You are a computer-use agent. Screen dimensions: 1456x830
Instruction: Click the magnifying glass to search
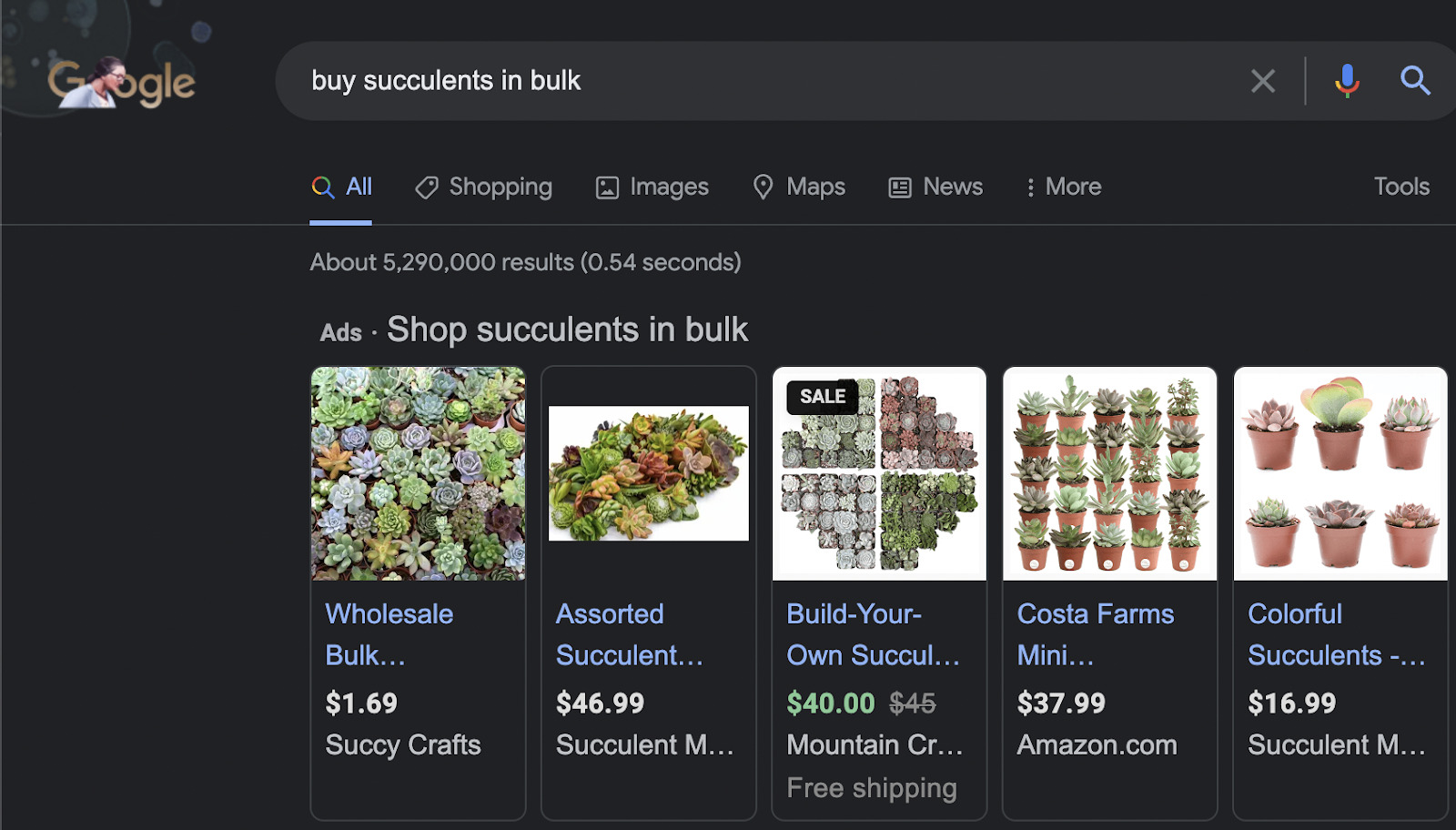[1414, 81]
